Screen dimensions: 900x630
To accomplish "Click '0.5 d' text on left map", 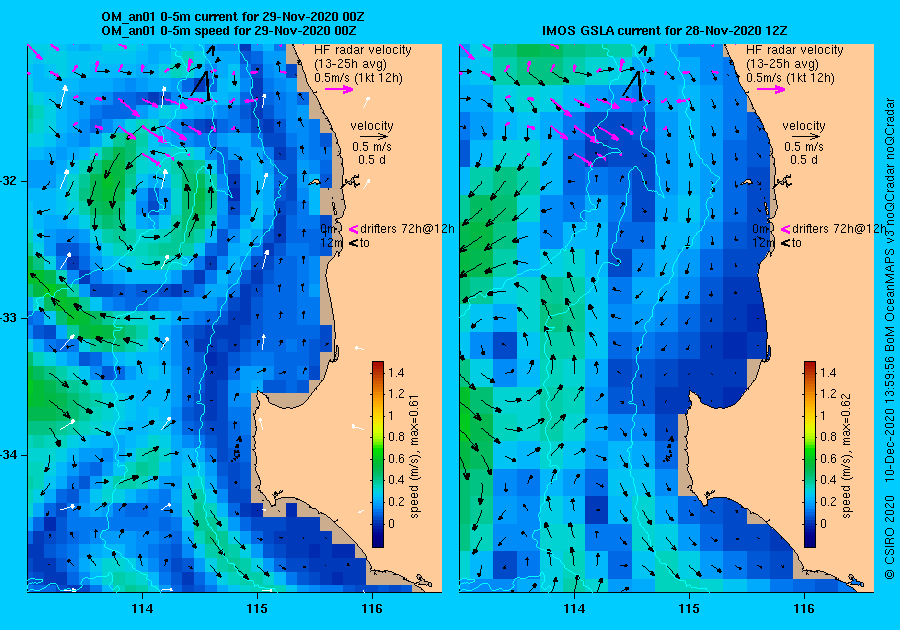I will click(x=372, y=160).
